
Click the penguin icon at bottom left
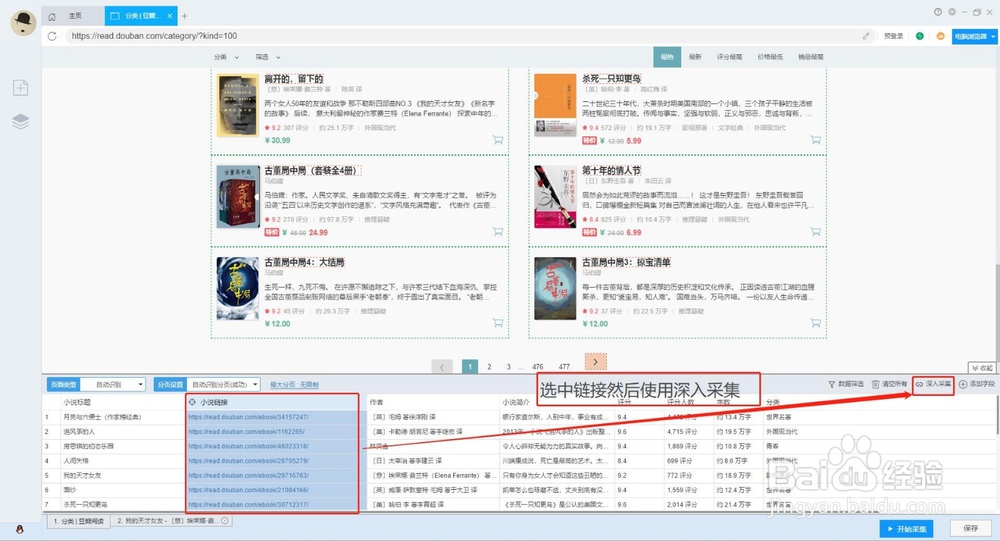(20, 529)
